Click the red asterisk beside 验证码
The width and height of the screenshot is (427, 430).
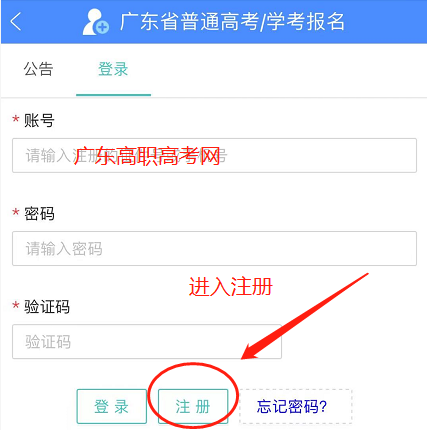16,305
